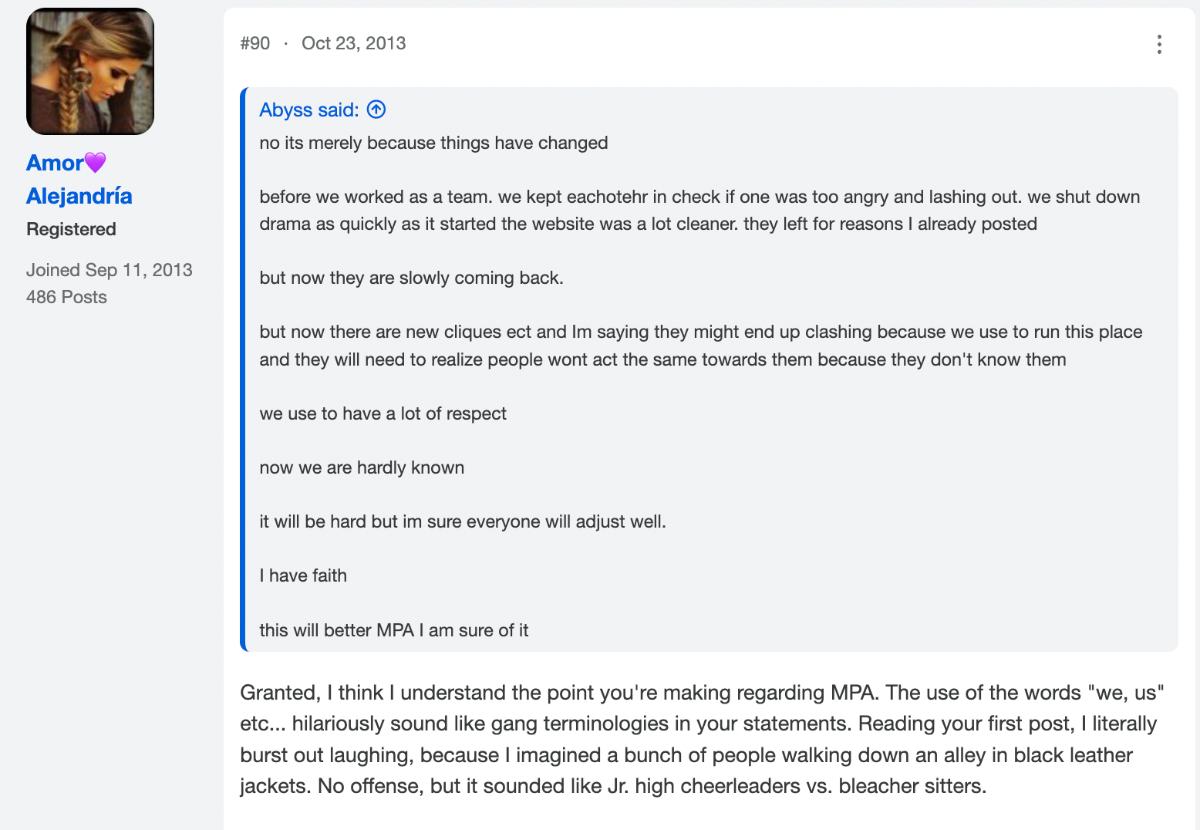Click quoted line "it will be hard but im sure"
Screen dimensions: 1200x830
(x=462, y=522)
